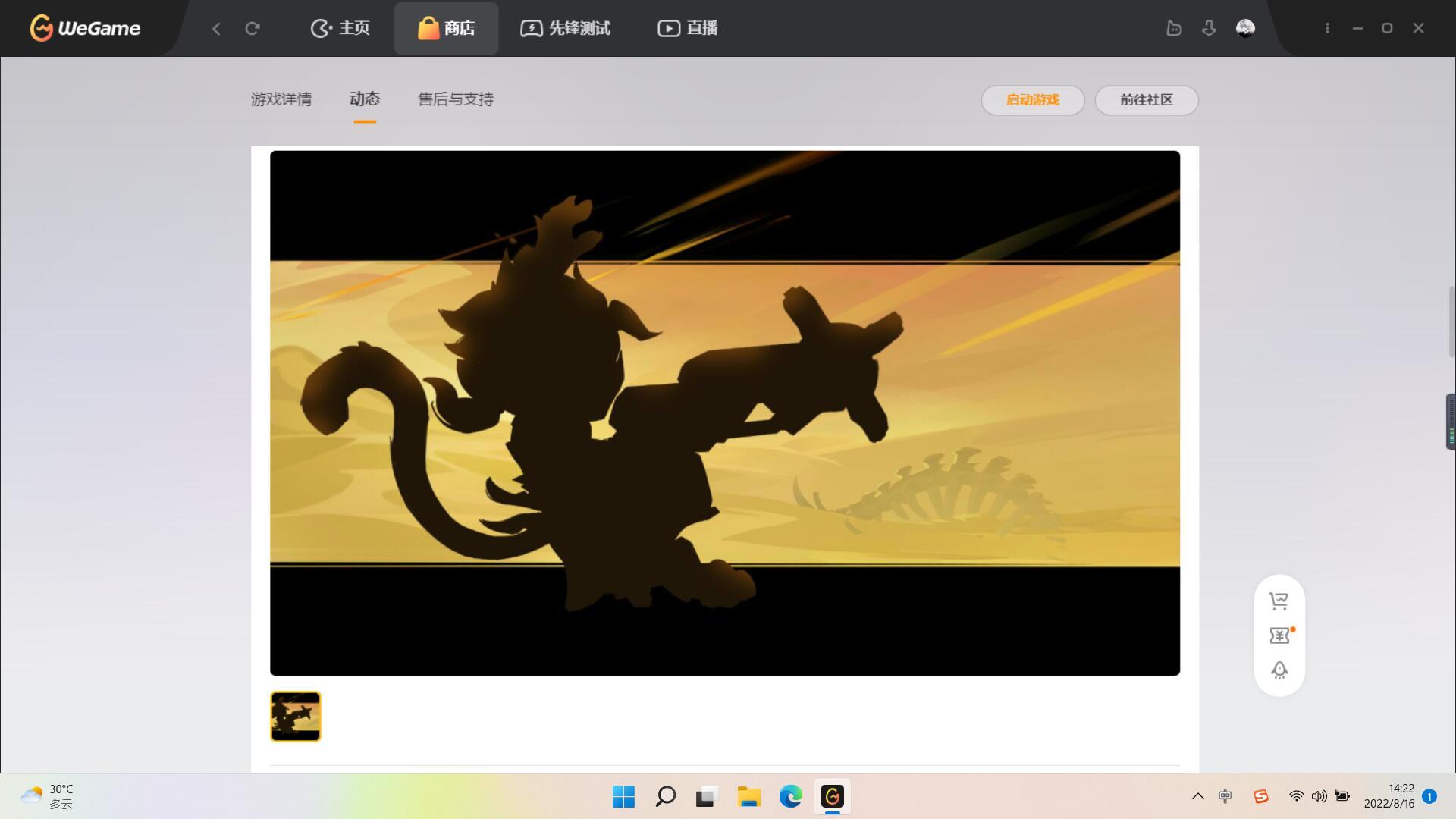Screen dimensions: 1456x819
Task: Launch Microsoft Edge from taskbar
Action: pyautogui.click(x=790, y=796)
